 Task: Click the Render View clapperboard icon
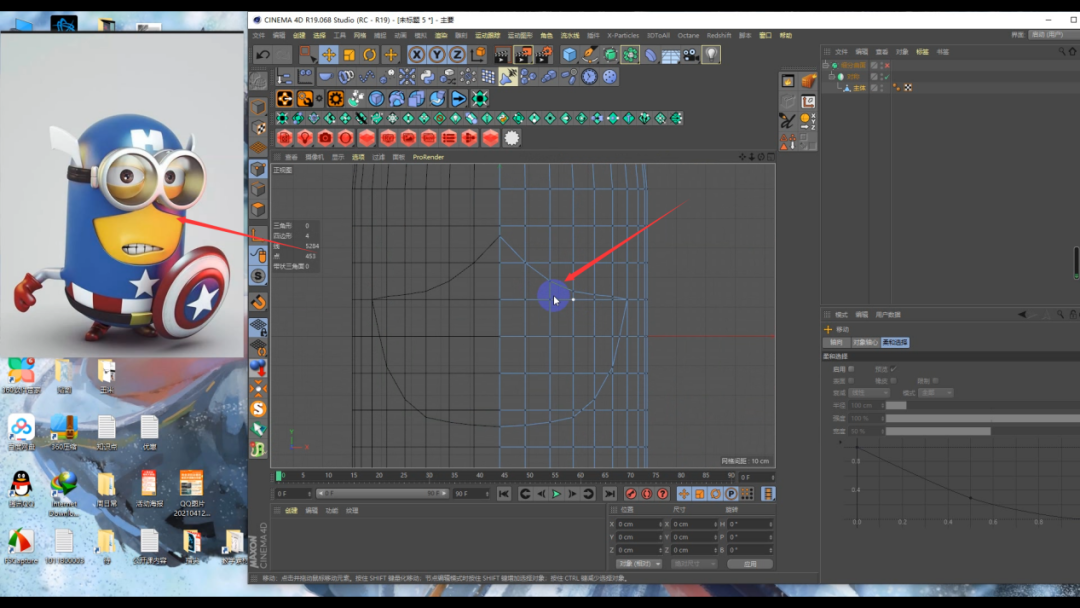502,54
